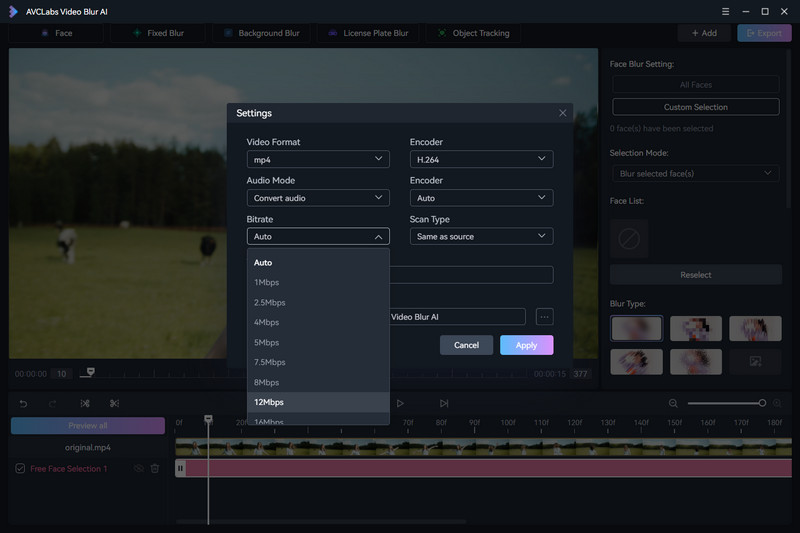Click the All Faces button
This screenshot has height=533, width=800.
coord(695,84)
